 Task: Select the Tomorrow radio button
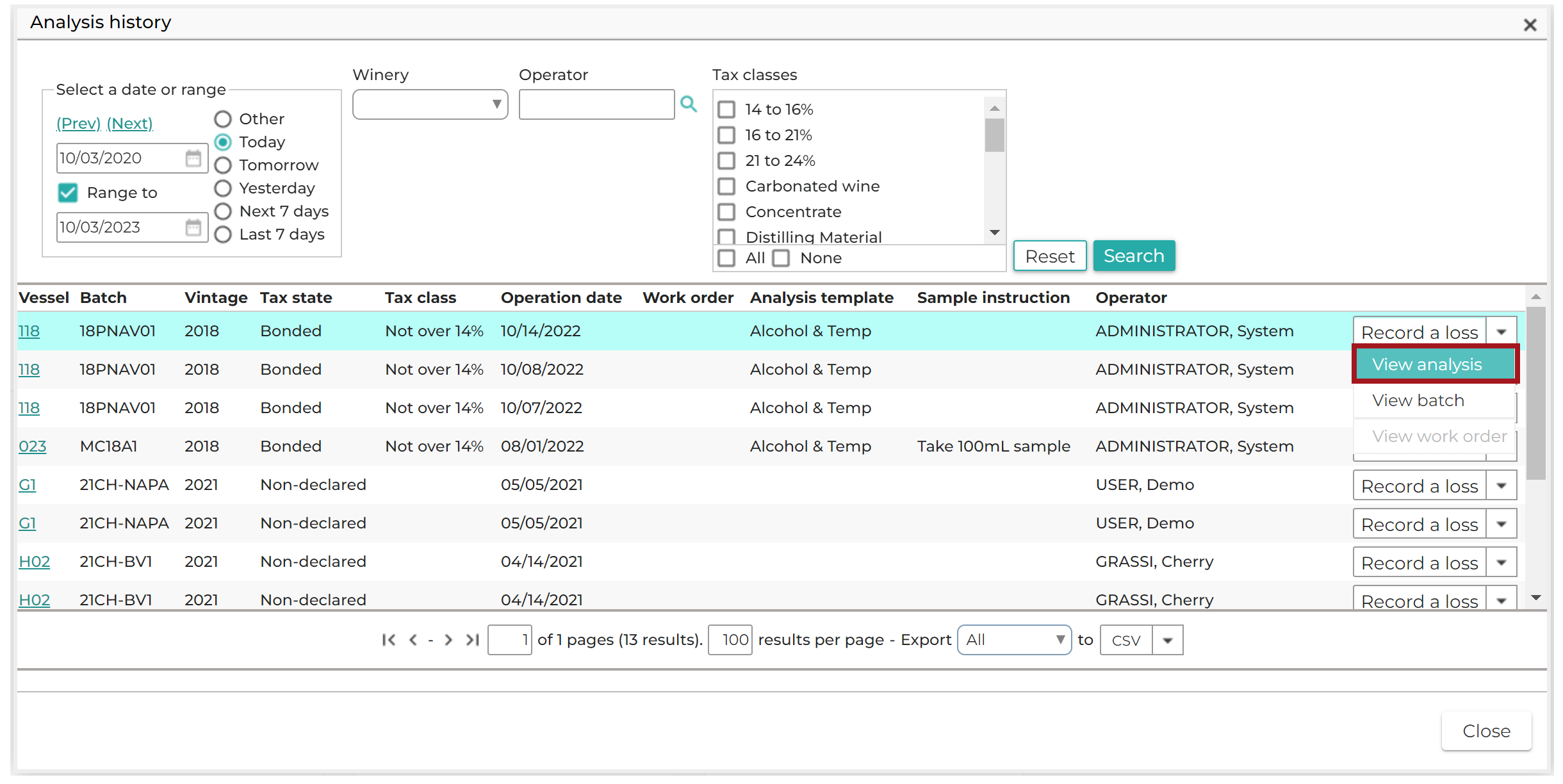click(x=223, y=165)
